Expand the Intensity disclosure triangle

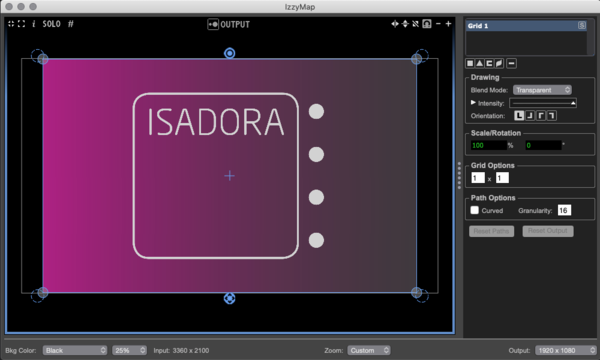pos(473,103)
